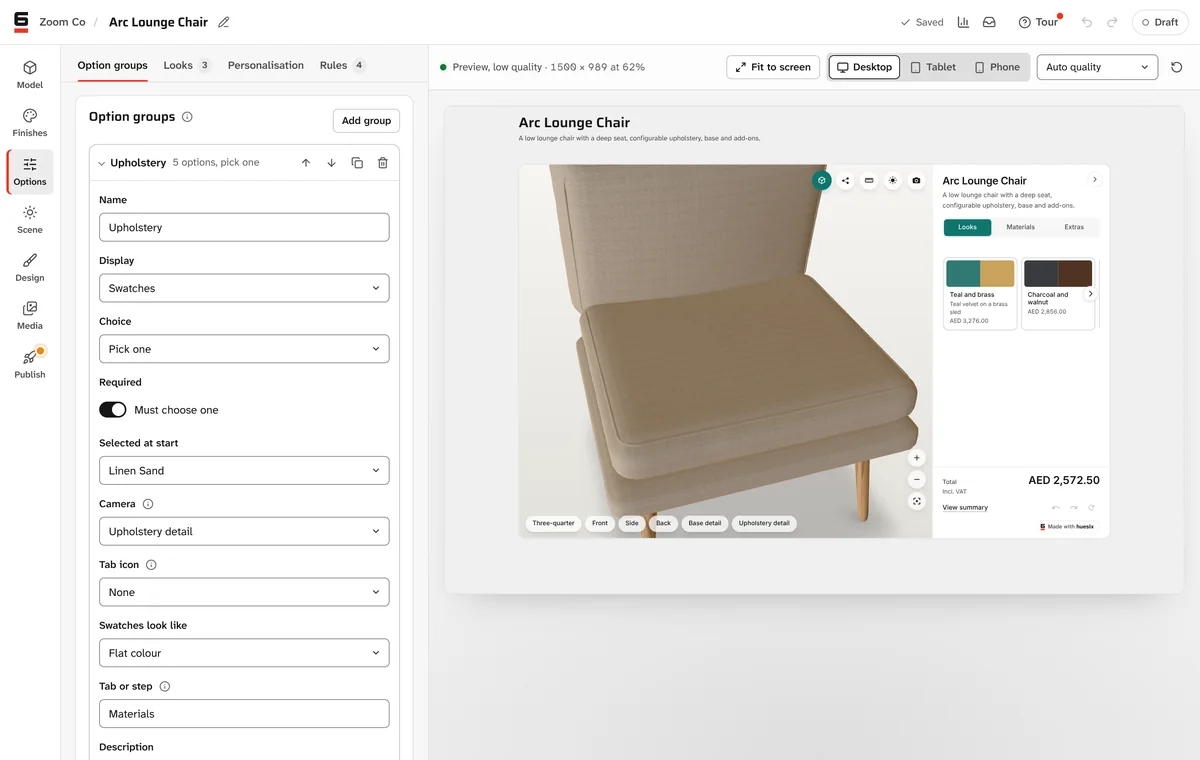Image resolution: width=1200 pixels, height=760 pixels.
Task: Click the info icon beside the Option groups heading
Action: click(x=187, y=117)
